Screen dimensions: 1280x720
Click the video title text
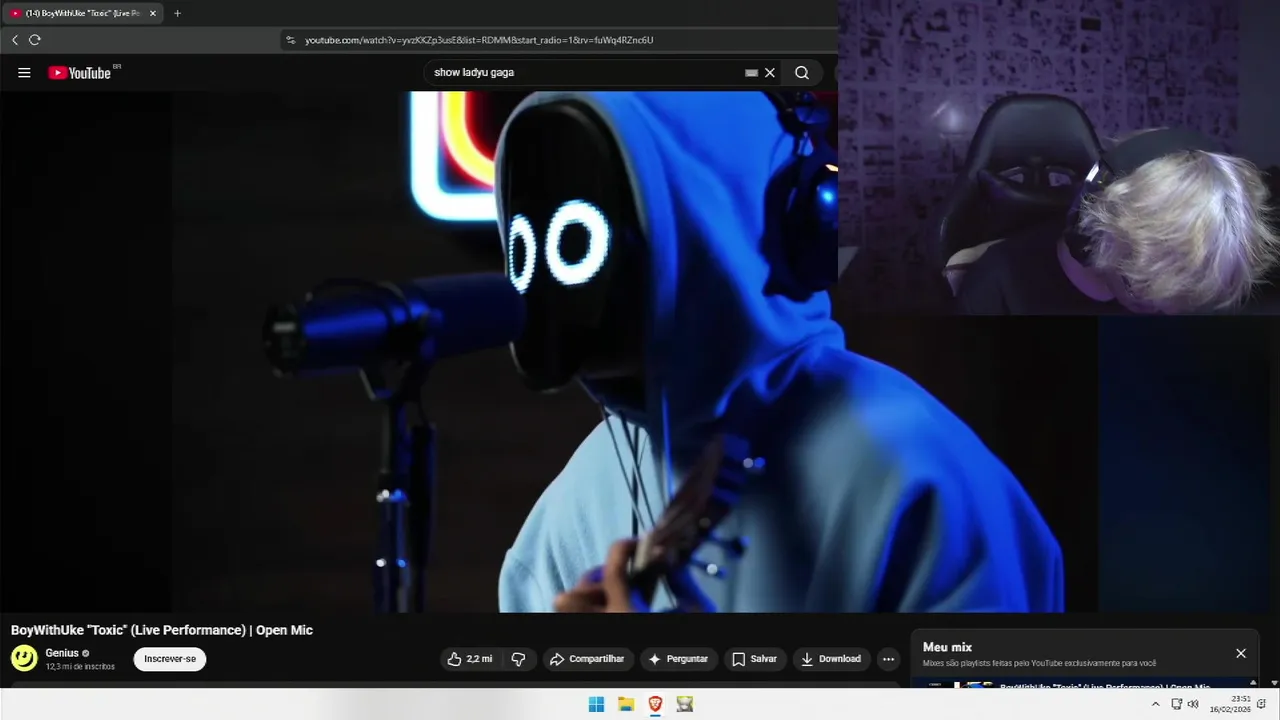(162, 630)
